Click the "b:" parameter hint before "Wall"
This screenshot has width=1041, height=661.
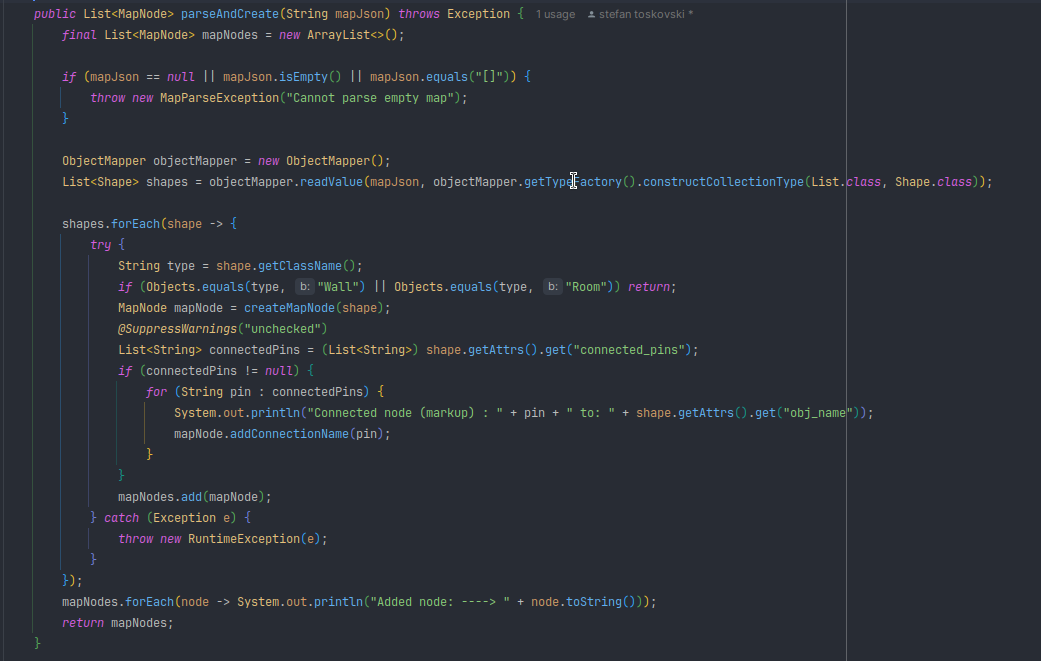click(x=305, y=287)
